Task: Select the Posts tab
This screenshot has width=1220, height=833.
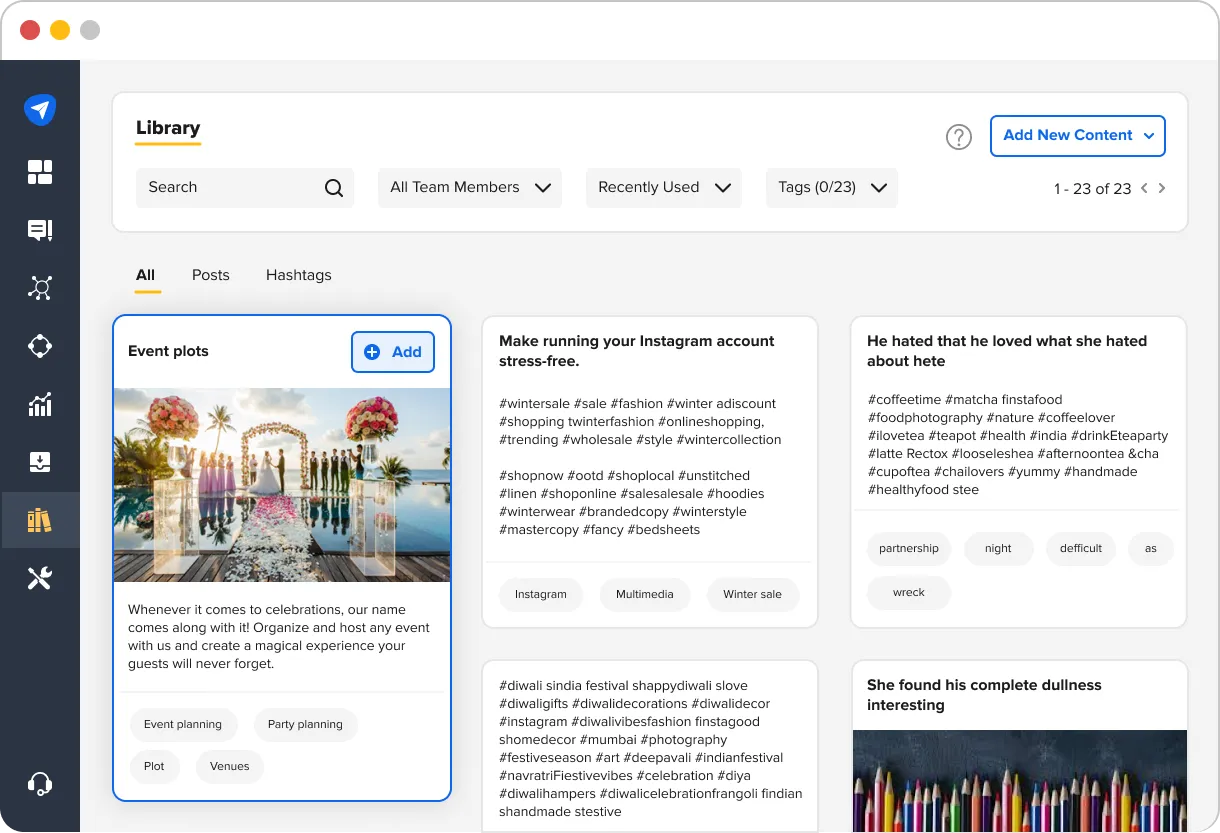Action: coord(210,275)
